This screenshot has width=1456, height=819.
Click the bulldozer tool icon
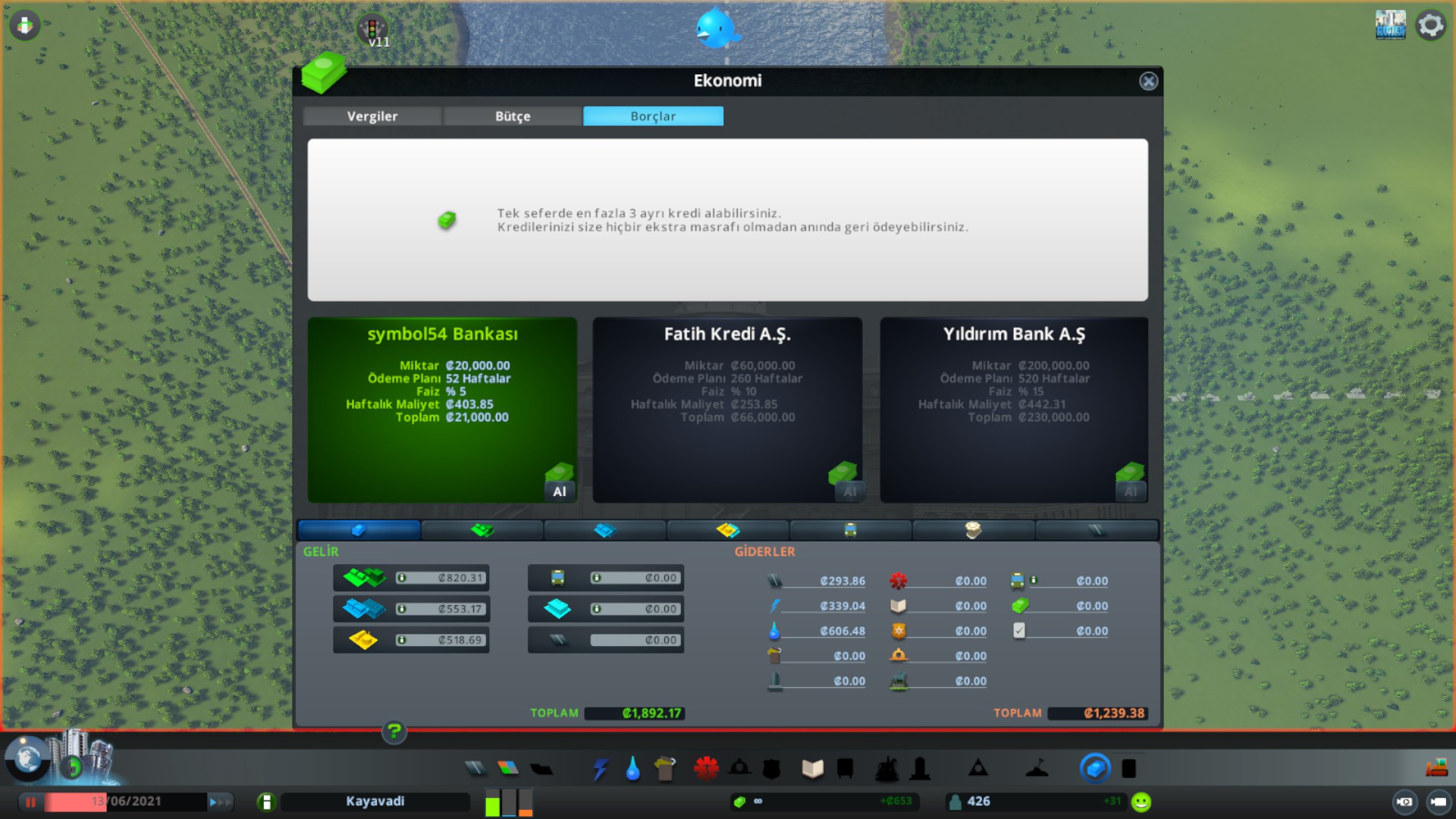pos(1436,768)
